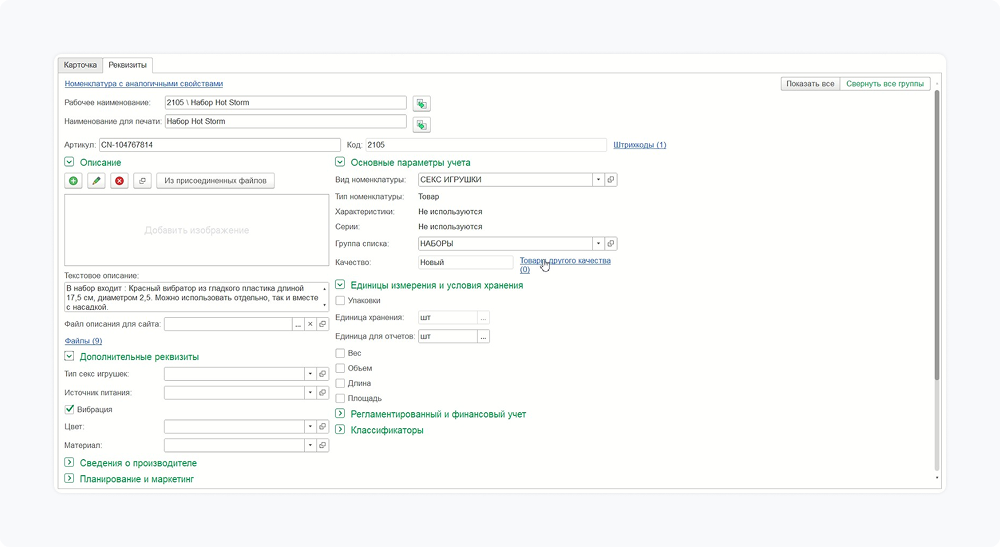Open image icon next to delete button
This screenshot has height=547, width=1000.
point(142,180)
